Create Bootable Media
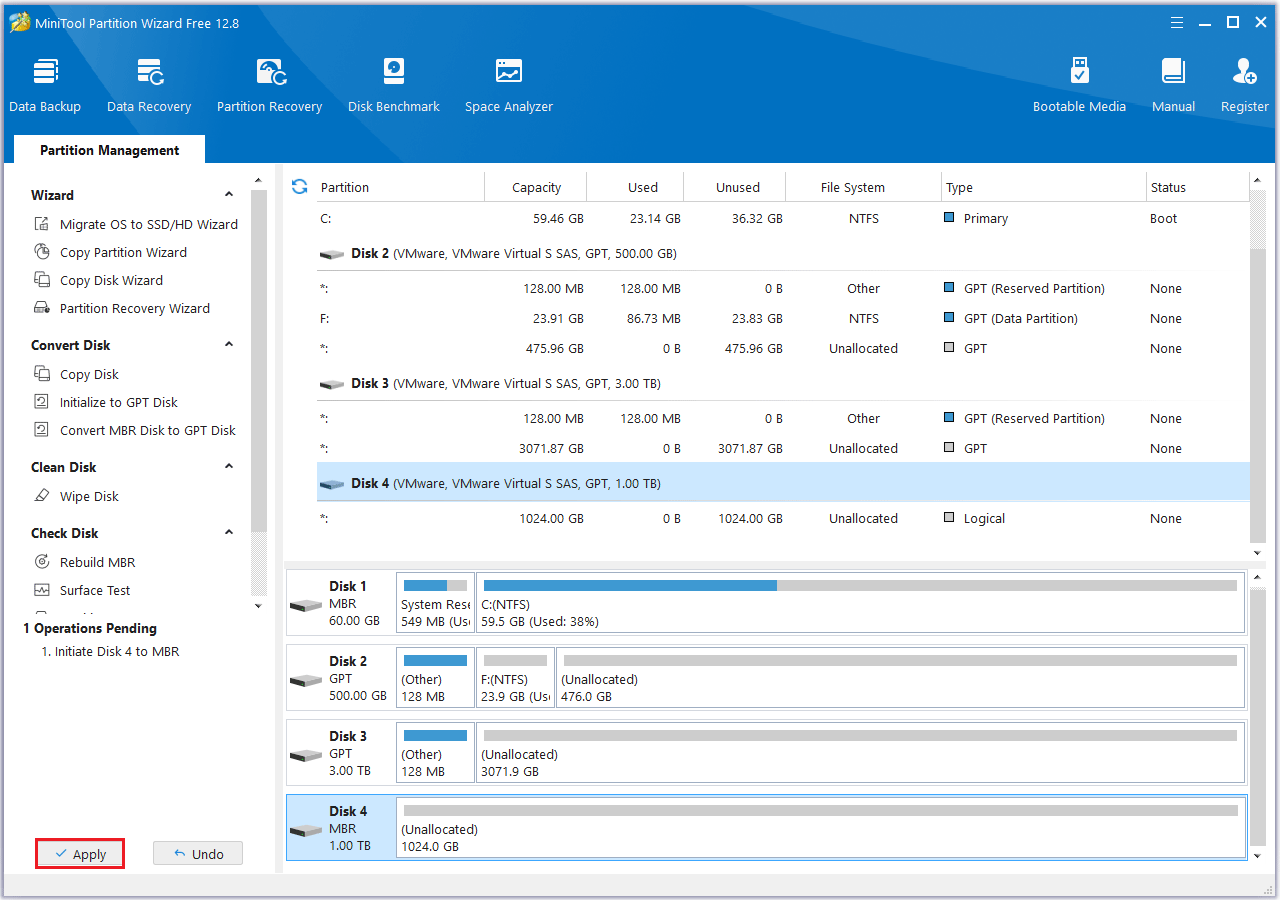The height and width of the screenshot is (900, 1280). tap(1079, 86)
